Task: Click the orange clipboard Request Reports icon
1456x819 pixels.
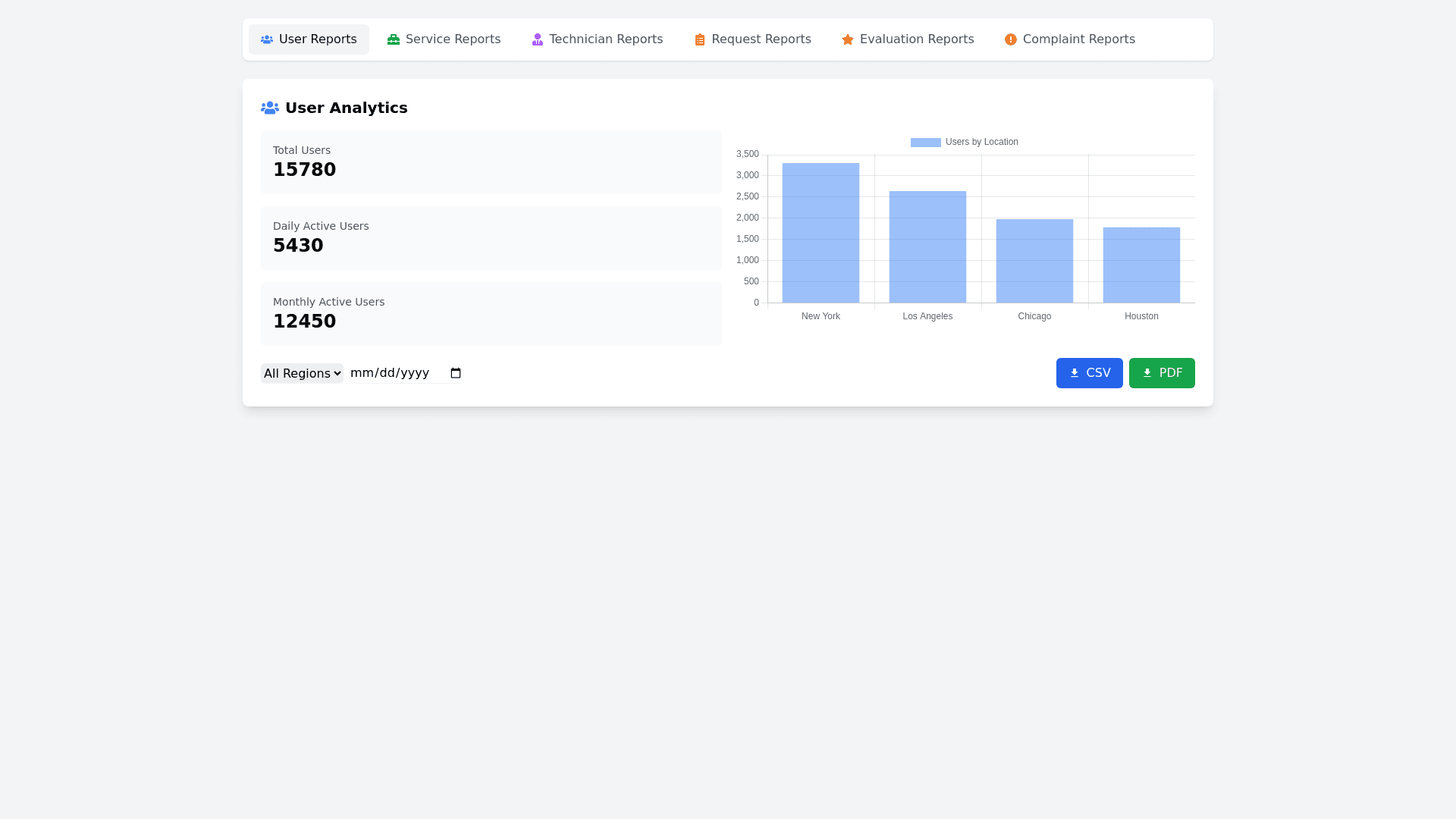Action: click(700, 39)
